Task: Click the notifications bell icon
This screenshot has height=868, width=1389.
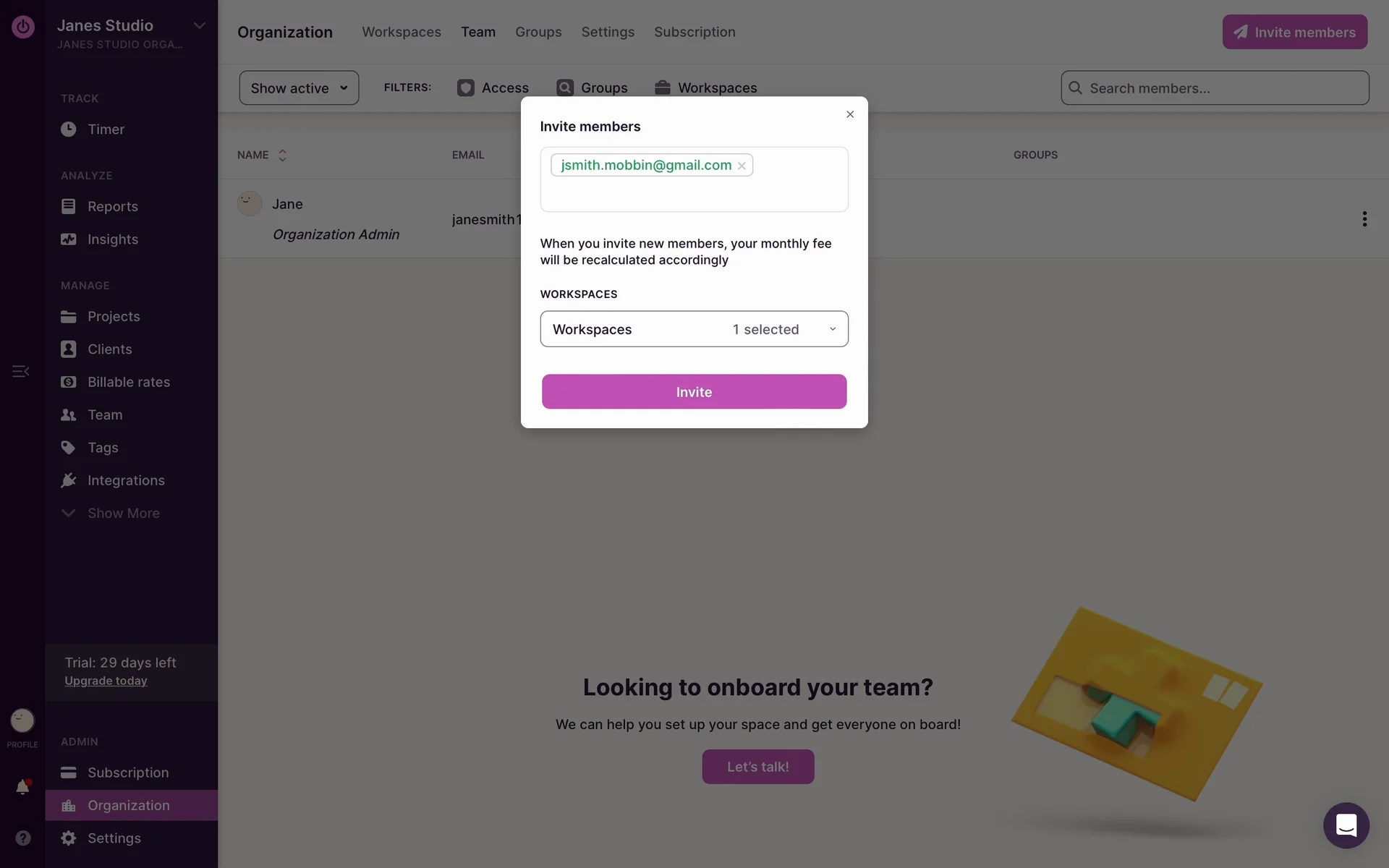Action: click(22, 787)
